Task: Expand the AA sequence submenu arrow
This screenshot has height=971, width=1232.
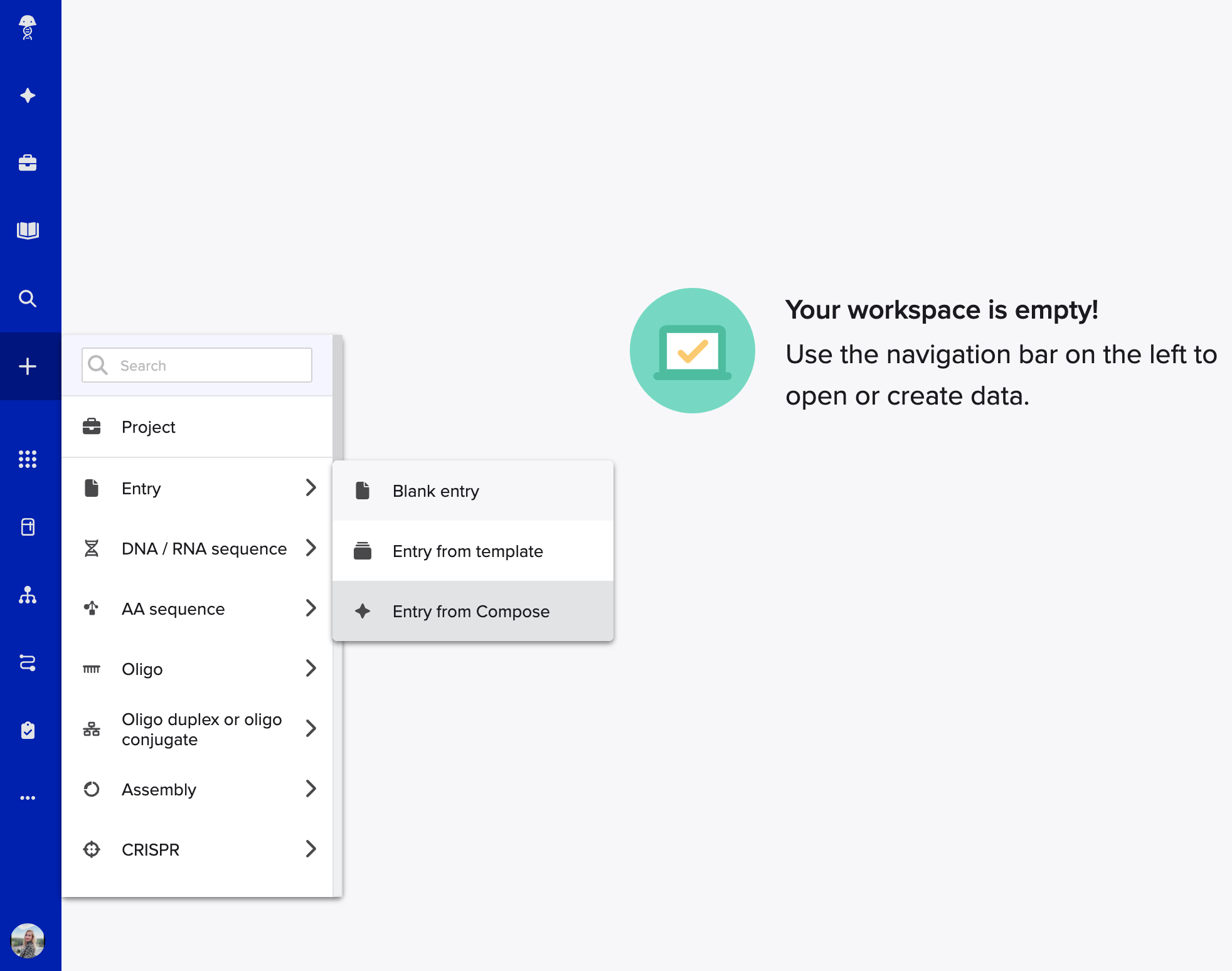Action: 311,608
